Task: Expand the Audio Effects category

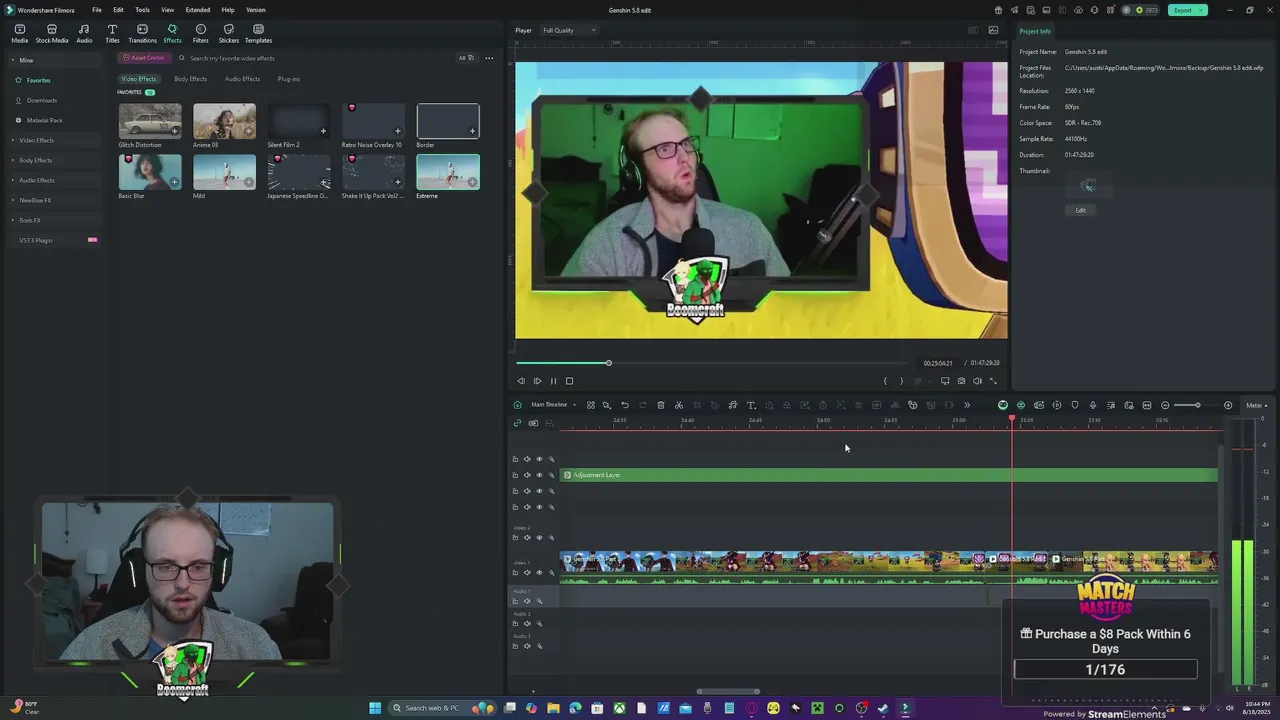Action: (12, 180)
